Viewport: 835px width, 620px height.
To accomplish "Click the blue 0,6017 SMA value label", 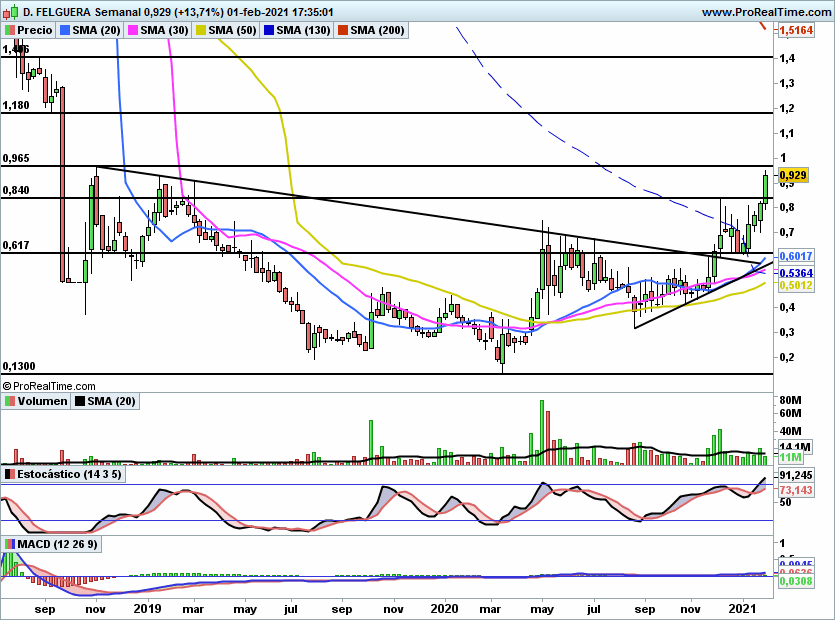I will click(x=796, y=256).
